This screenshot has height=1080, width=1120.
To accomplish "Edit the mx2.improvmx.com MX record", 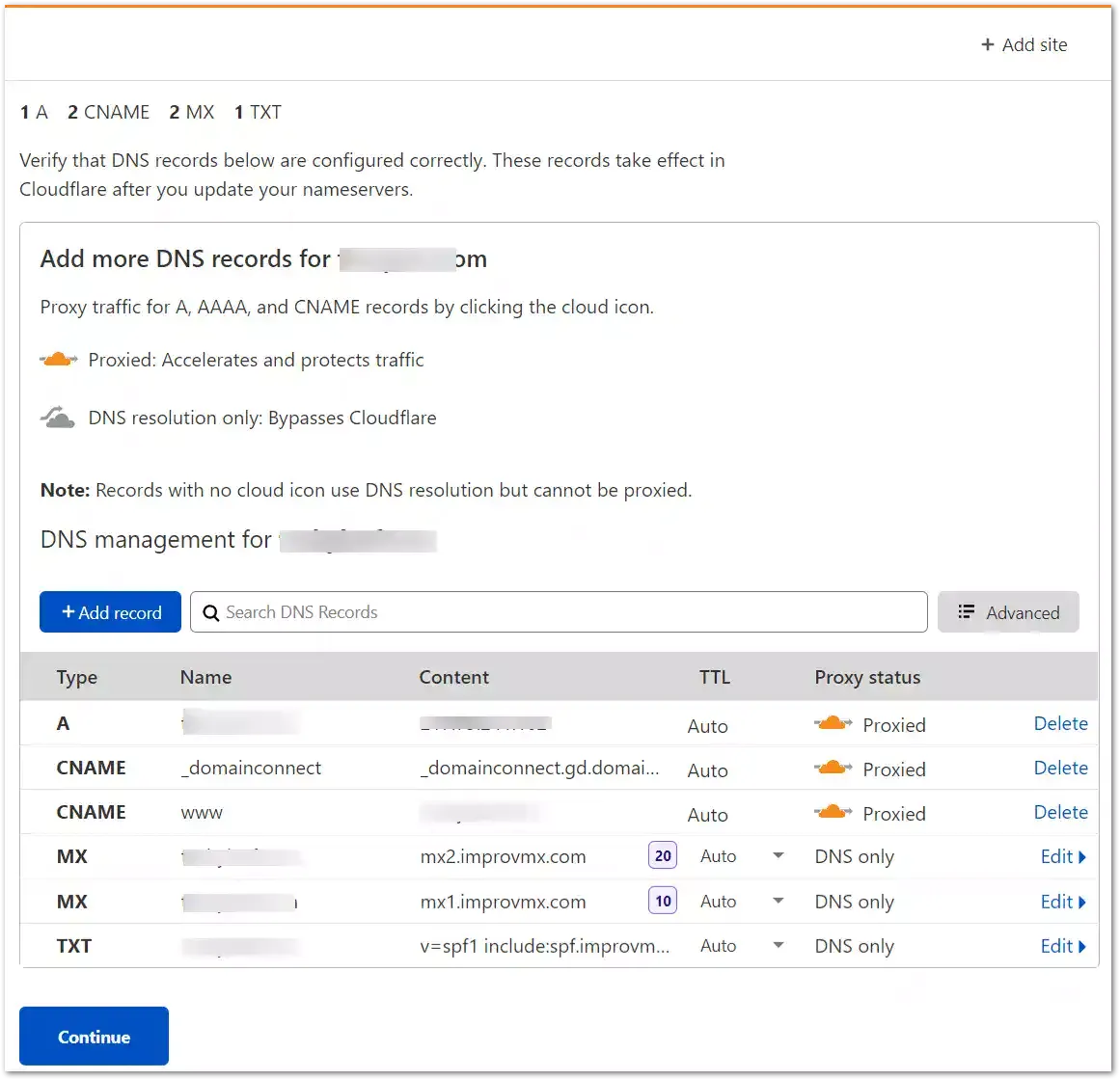I will (1063, 856).
